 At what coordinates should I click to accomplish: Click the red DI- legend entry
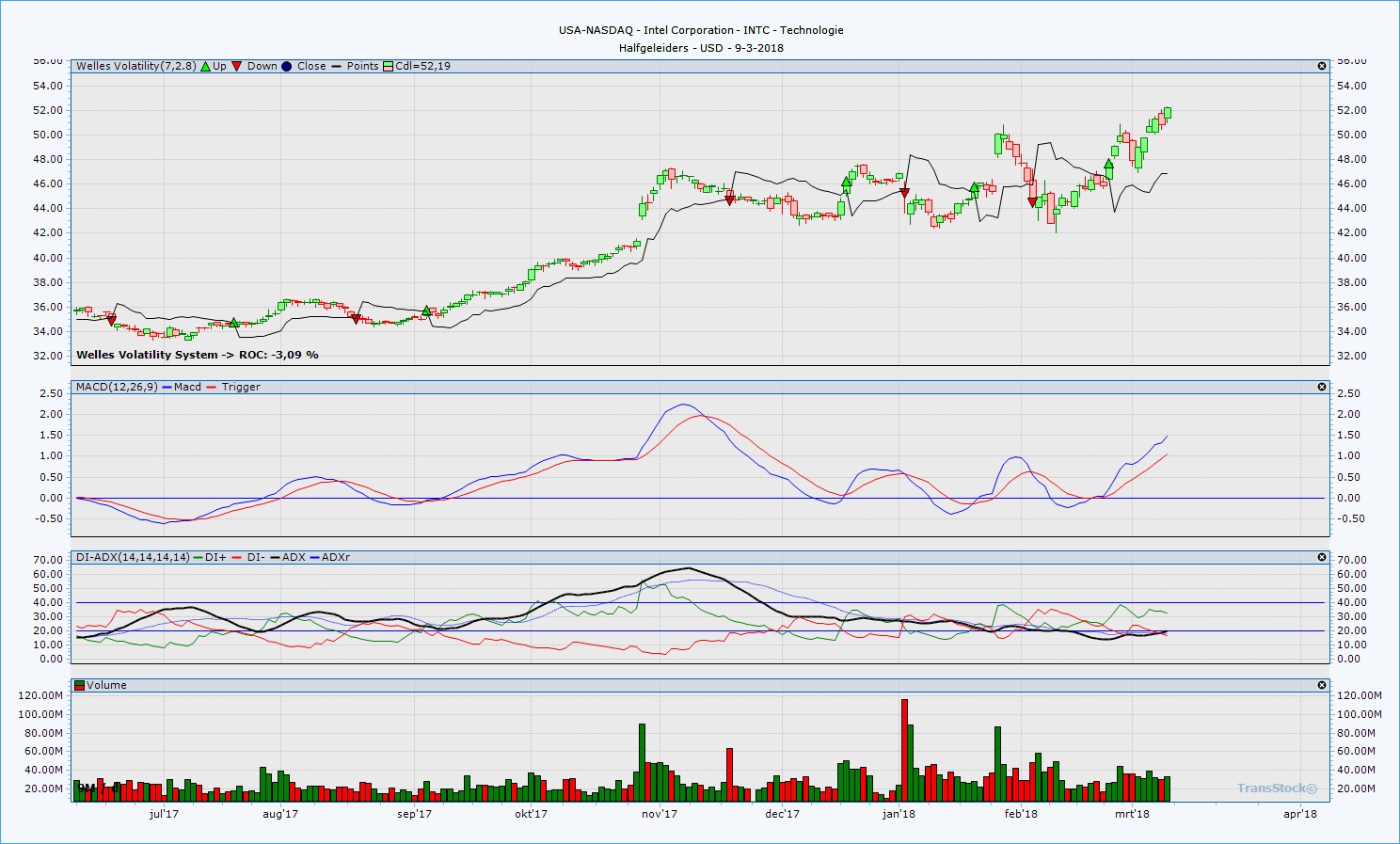248,557
